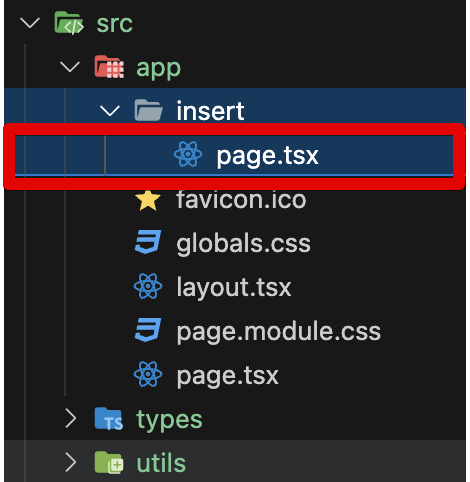This screenshot has width=470, height=482.
Task: Click the gray insert folder icon
Action: [149, 110]
